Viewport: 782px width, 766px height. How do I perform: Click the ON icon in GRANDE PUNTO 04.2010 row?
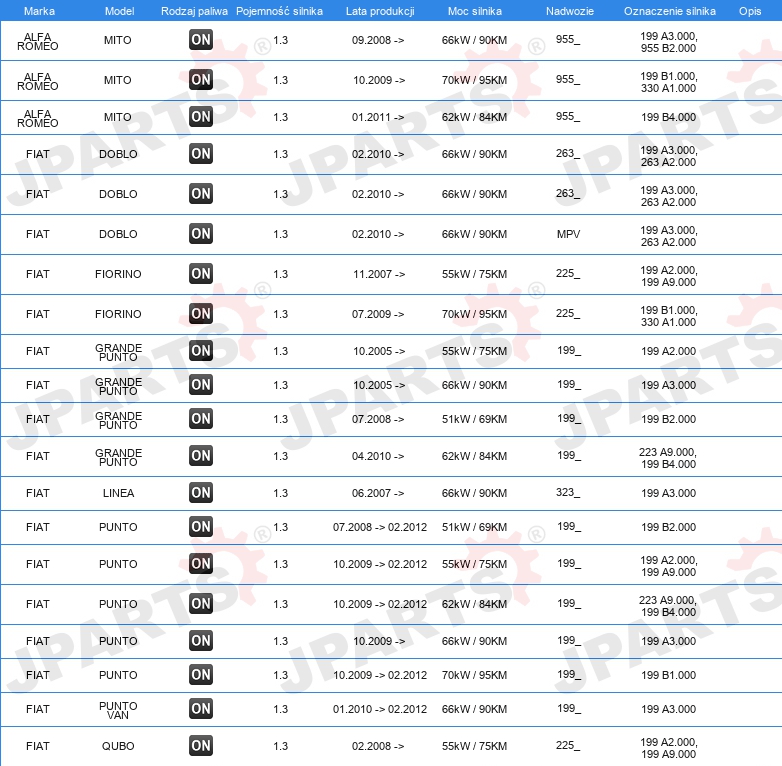point(201,456)
